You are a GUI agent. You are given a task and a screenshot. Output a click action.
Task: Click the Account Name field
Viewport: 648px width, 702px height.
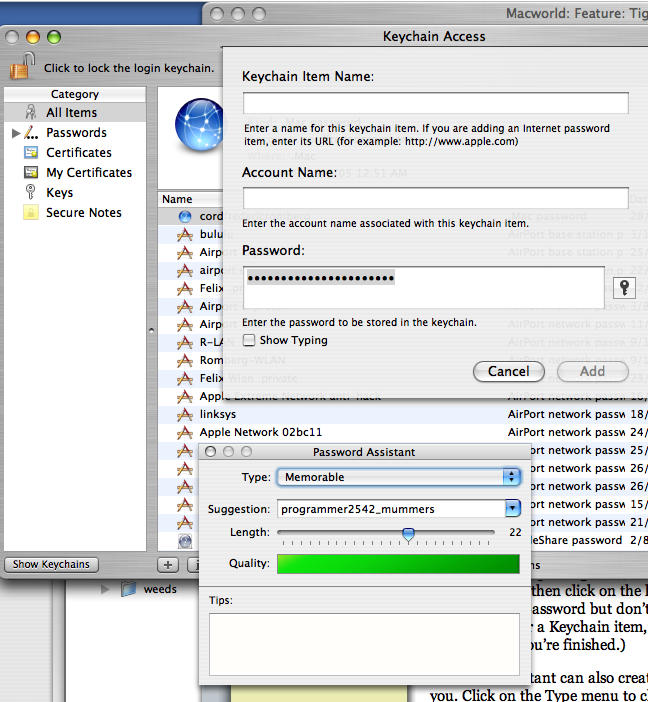(436, 198)
